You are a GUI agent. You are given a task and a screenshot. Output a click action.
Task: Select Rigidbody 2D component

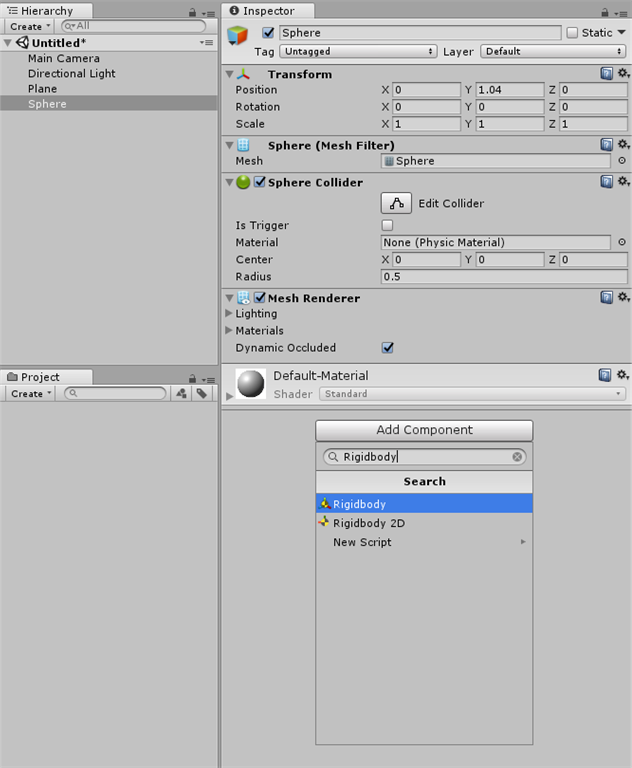tap(424, 523)
